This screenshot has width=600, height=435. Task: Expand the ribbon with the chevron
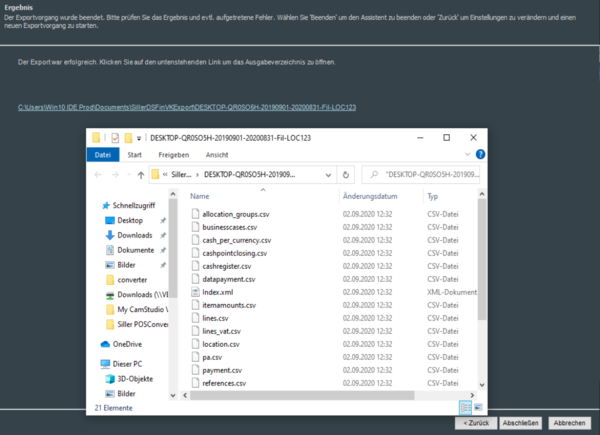pyautogui.click(x=469, y=155)
